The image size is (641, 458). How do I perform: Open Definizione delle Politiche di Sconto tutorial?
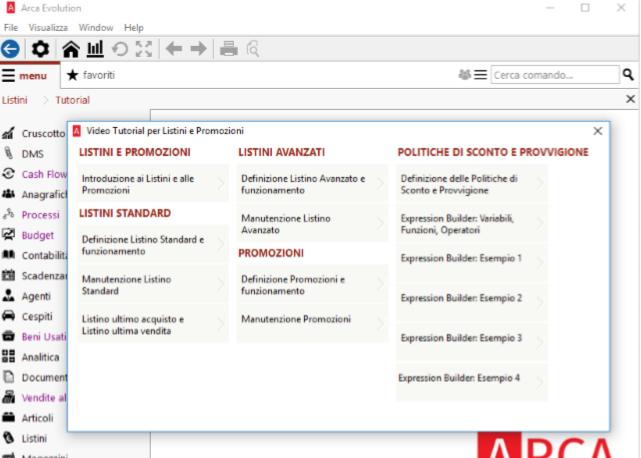[x=472, y=184]
